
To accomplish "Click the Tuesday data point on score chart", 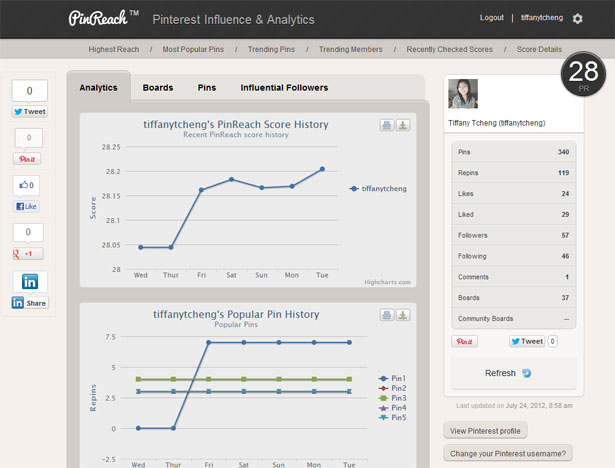I will [322, 169].
